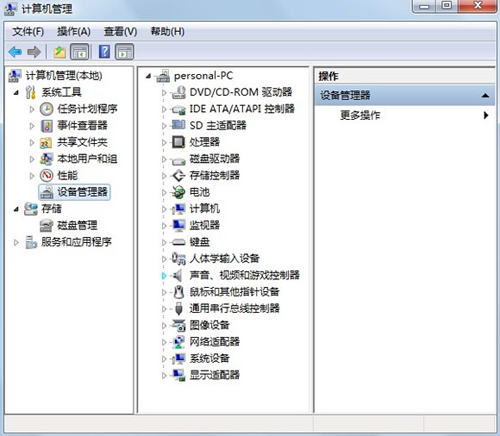500x436 pixels.
Task: Click the SD 主适配器 icon
Action: (x=179, y=125)
